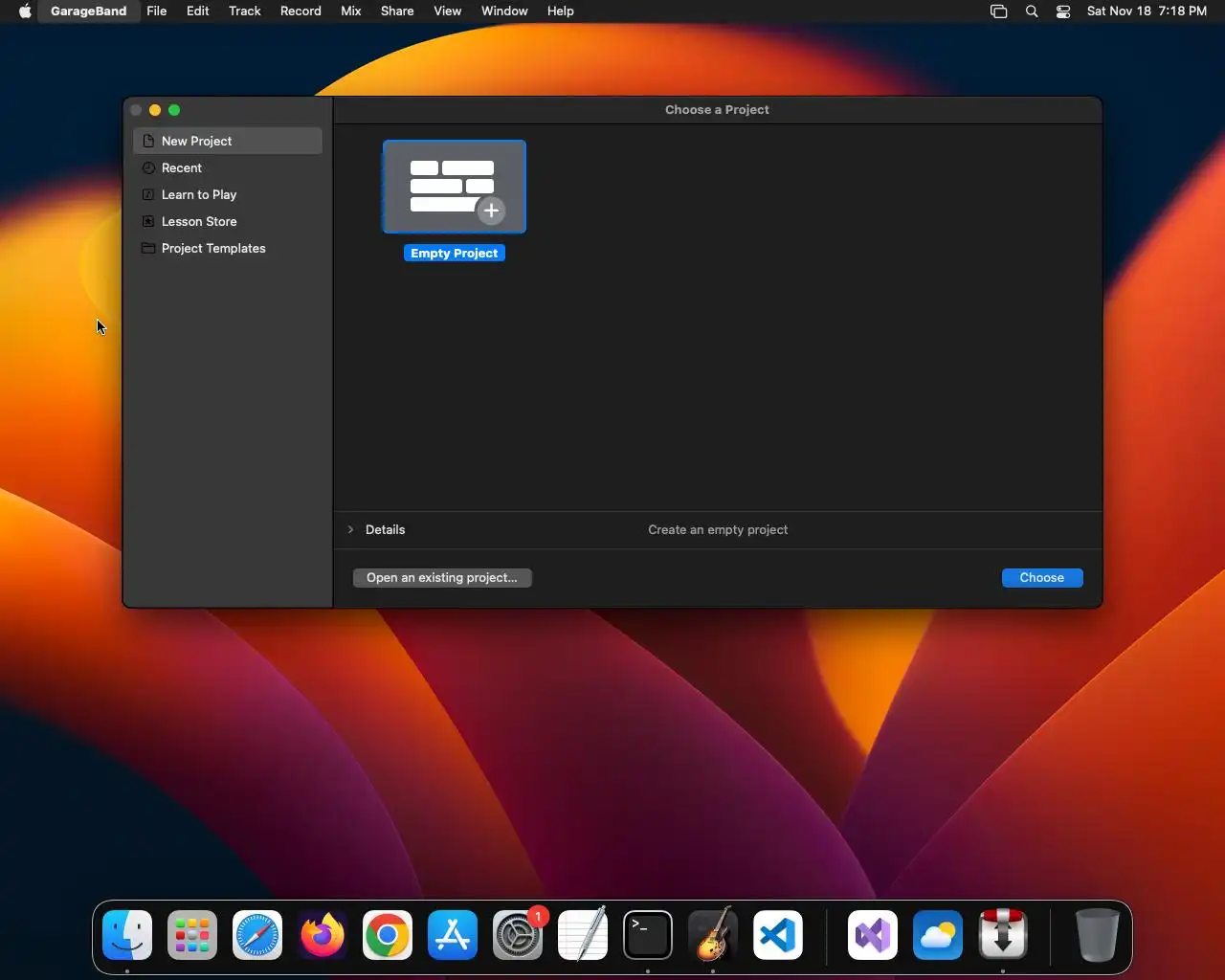Image resolution: width=1225 pixels, height=980 pixels.
Task: Show Project Templates category
Action: tap(228, 248)
